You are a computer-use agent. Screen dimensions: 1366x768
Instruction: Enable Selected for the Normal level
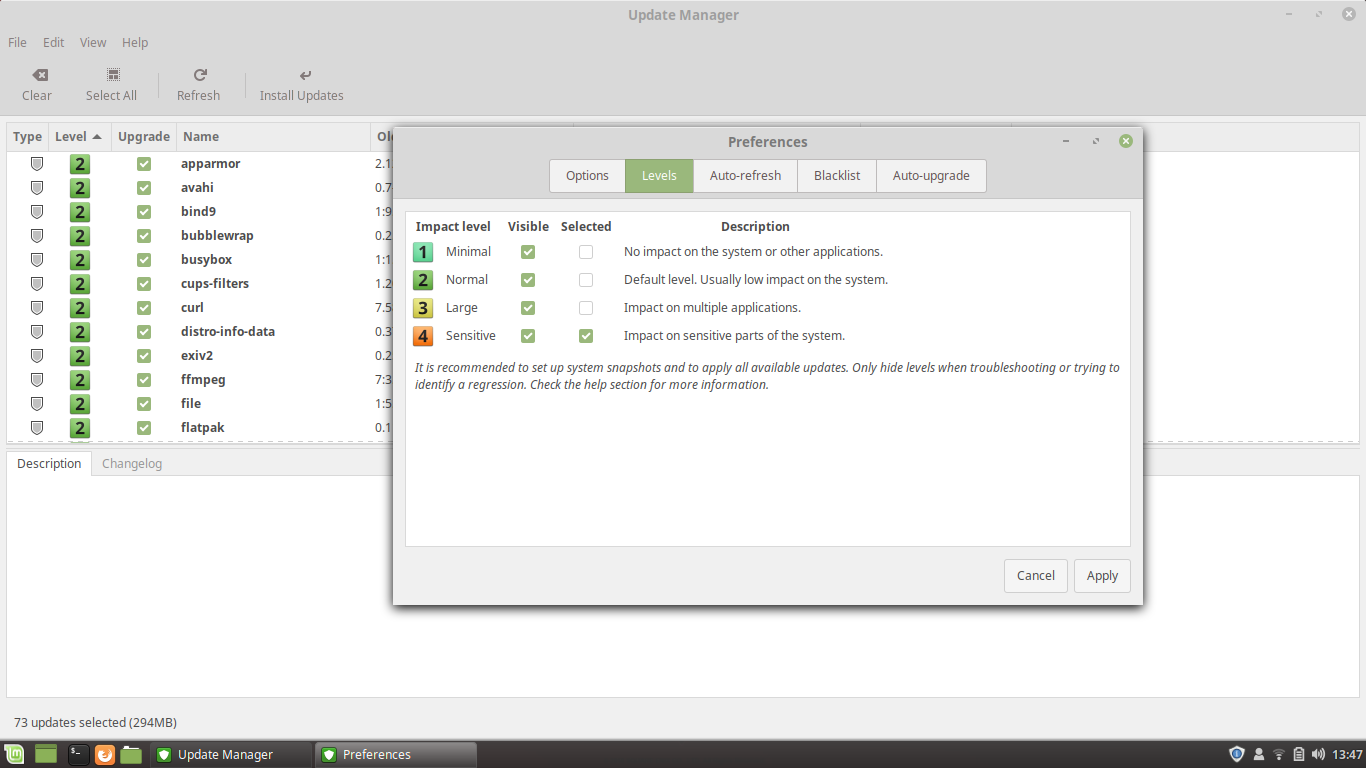586,280
